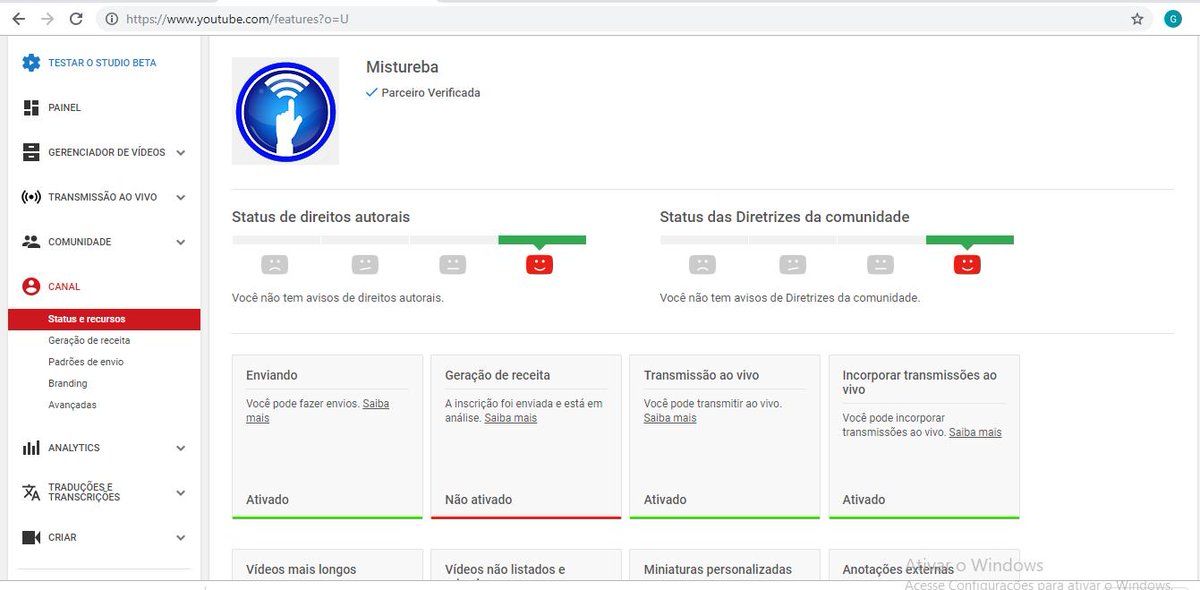
Task: Click the Analytics bar chart icon
Action: pos(31,448)
